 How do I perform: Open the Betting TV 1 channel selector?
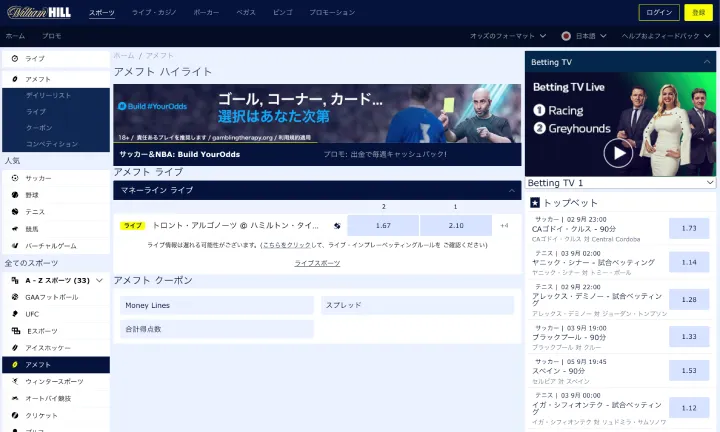[x=620, y=183]
